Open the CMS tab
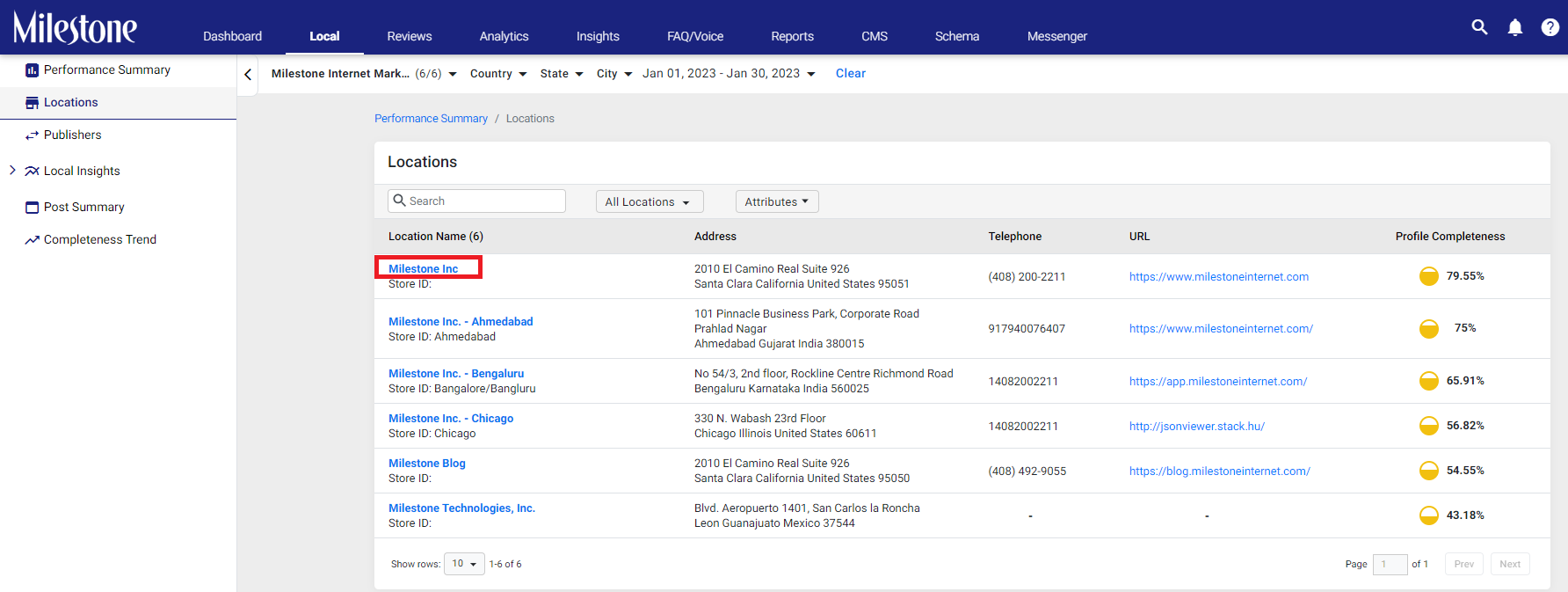 [x=875, y=36]
